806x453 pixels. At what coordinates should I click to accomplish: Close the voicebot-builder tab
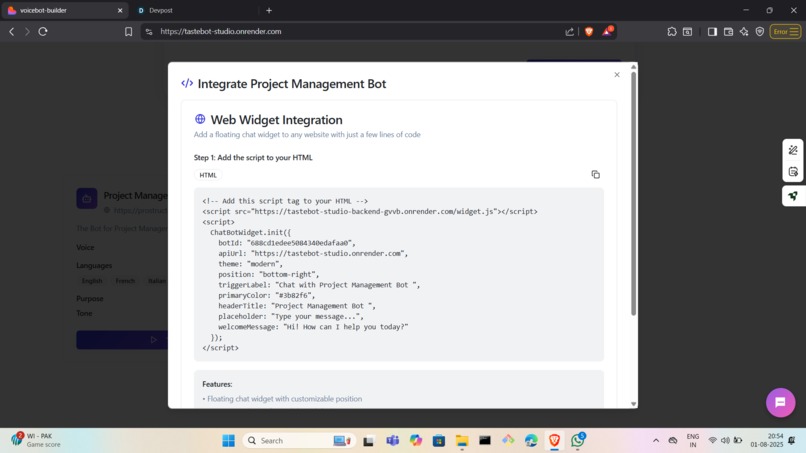click(120, 10)
